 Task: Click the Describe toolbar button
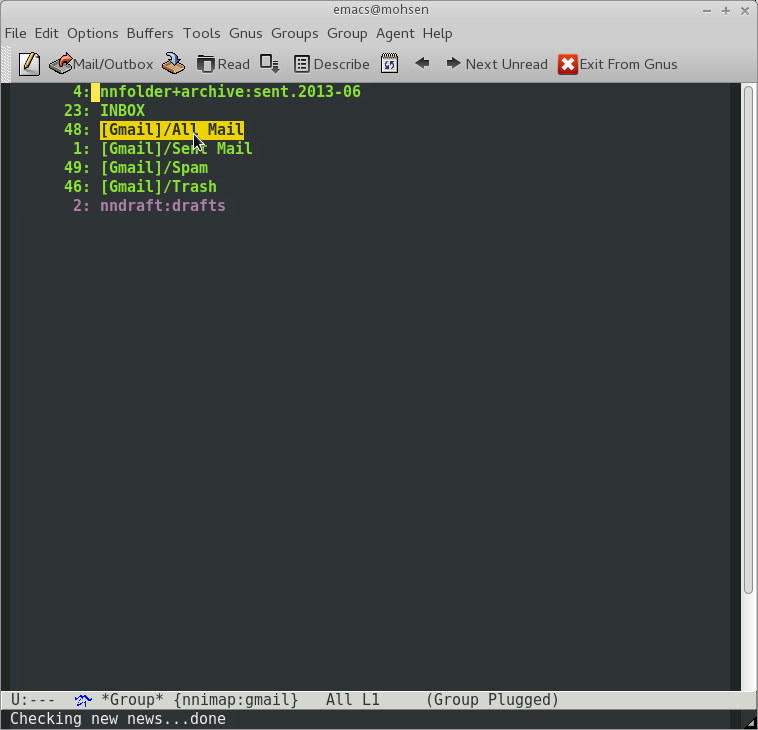coord(331,64)
